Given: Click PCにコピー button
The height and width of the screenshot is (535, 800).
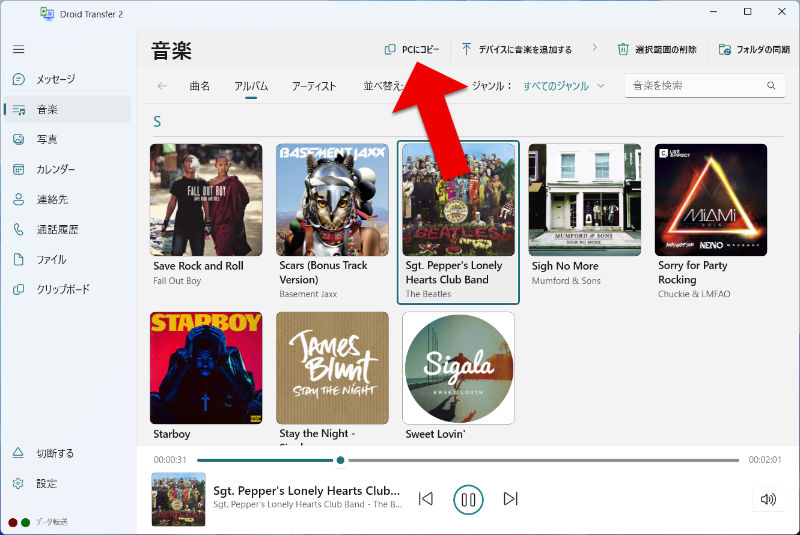Looking at the screenshot, I should pyautogui.click(x=412, y=49).
